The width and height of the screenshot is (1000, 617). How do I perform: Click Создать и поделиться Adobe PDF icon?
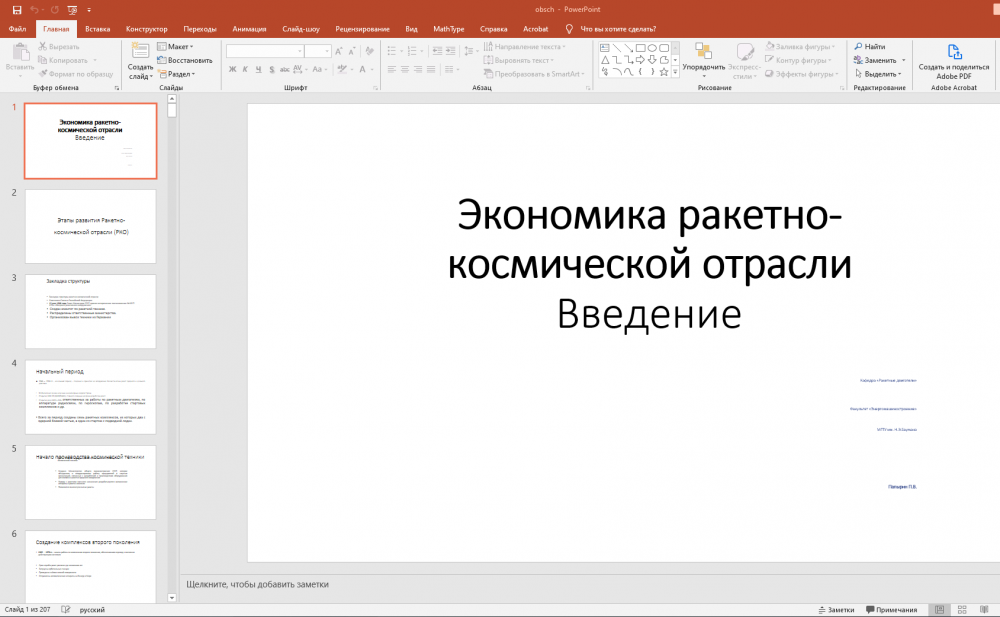tap(954, 52)
